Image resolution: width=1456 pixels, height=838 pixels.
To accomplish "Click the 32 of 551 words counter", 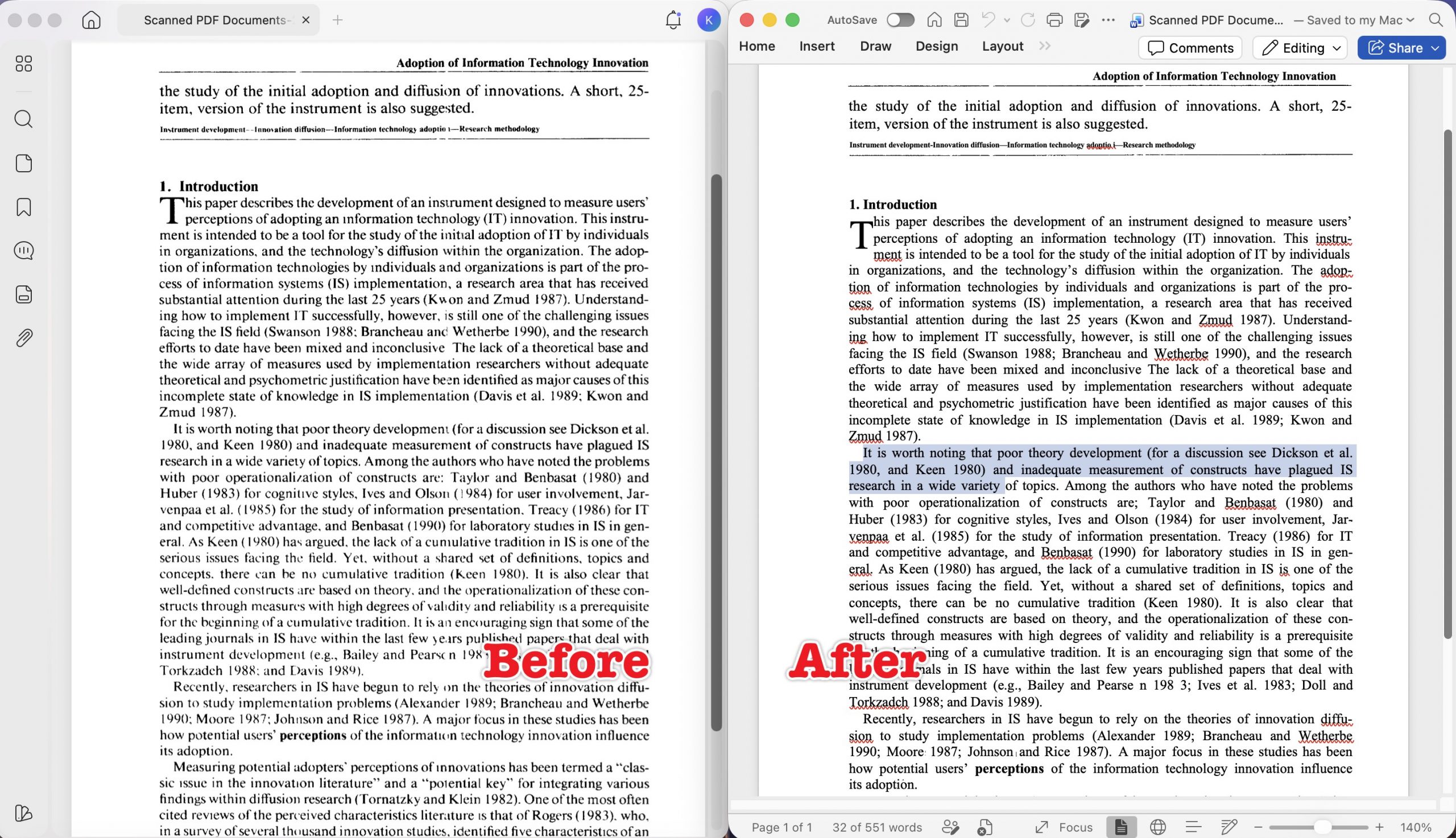I will click(877, 827).
